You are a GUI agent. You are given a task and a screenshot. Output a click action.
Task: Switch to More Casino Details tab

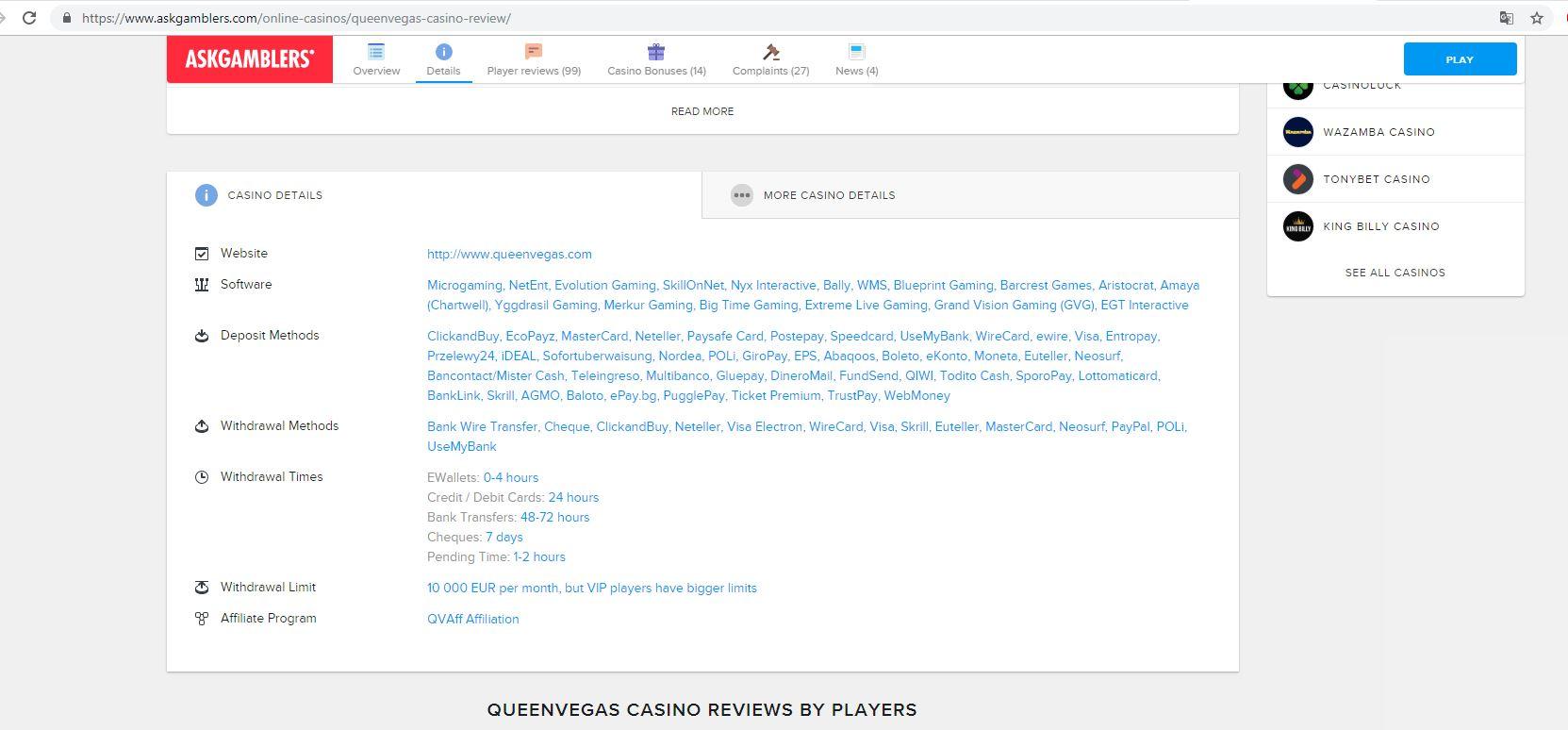coord(970,195)
